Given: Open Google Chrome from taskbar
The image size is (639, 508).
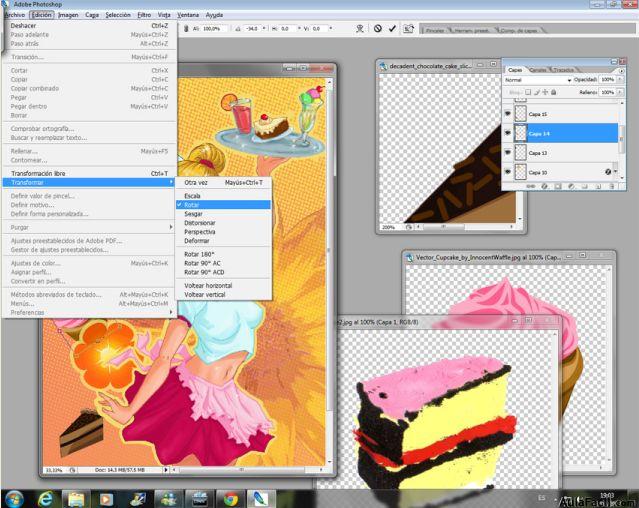Looking at the screenshot, I should (x=231, y=499).
